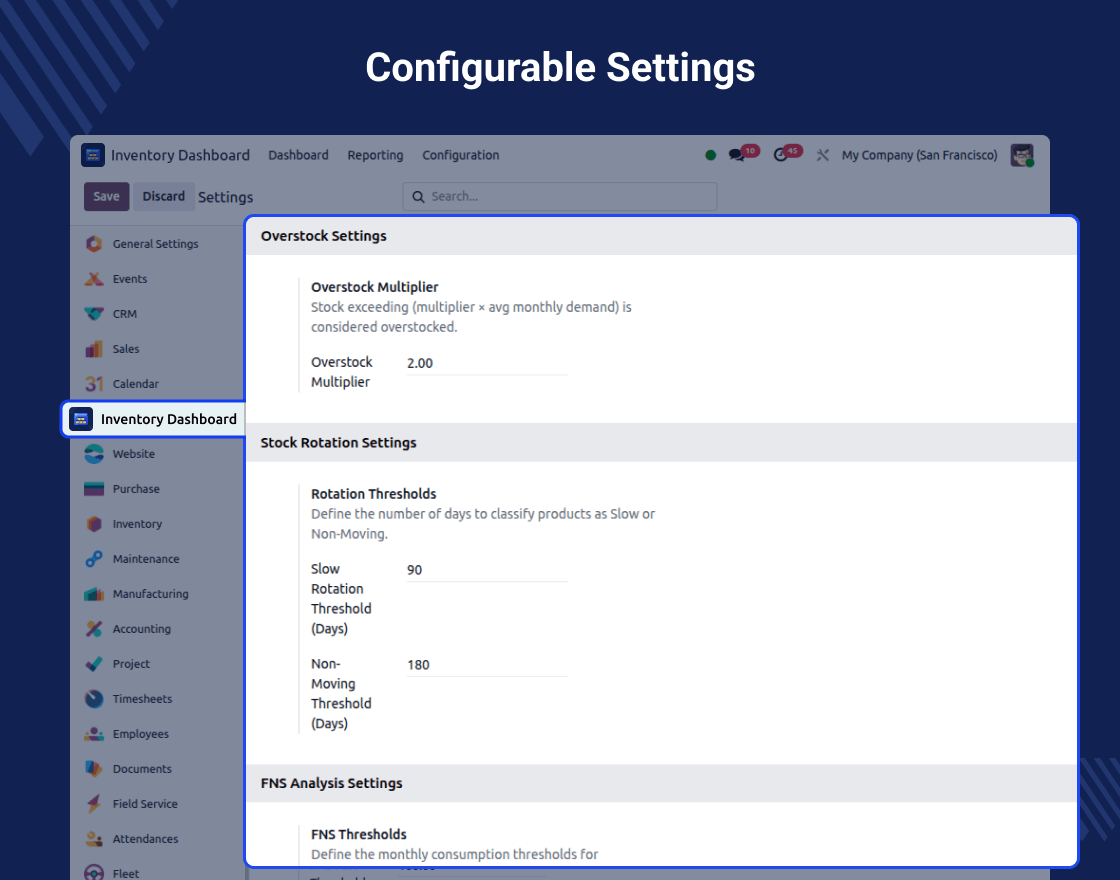Image resolution: width=1120 pixels, height=880 pixels.
Task: Edit Overstock Multiplier value 2.00
Action: click(x=487, y=364)
